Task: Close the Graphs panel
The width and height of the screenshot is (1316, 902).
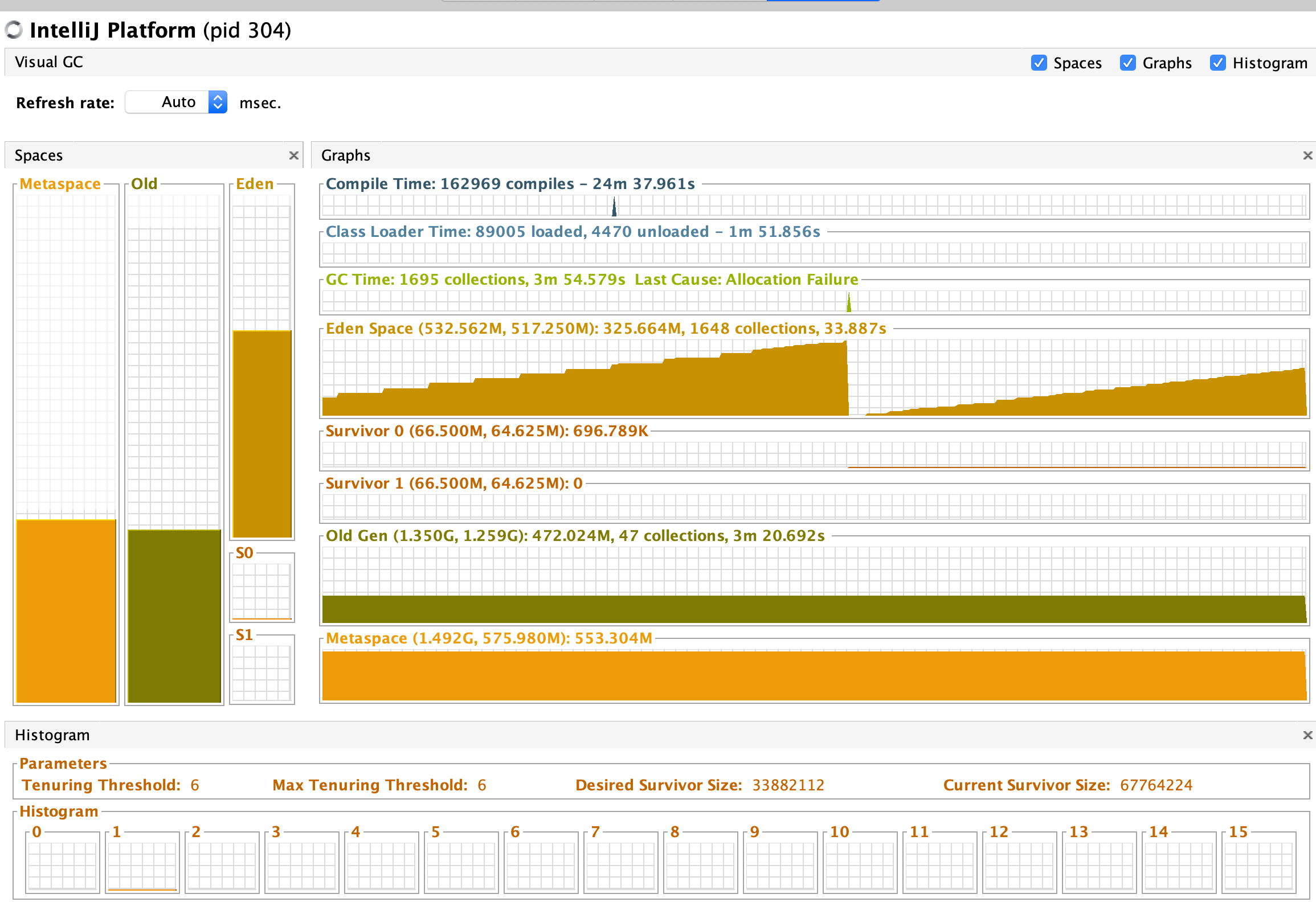Action: coord(1307,155)
